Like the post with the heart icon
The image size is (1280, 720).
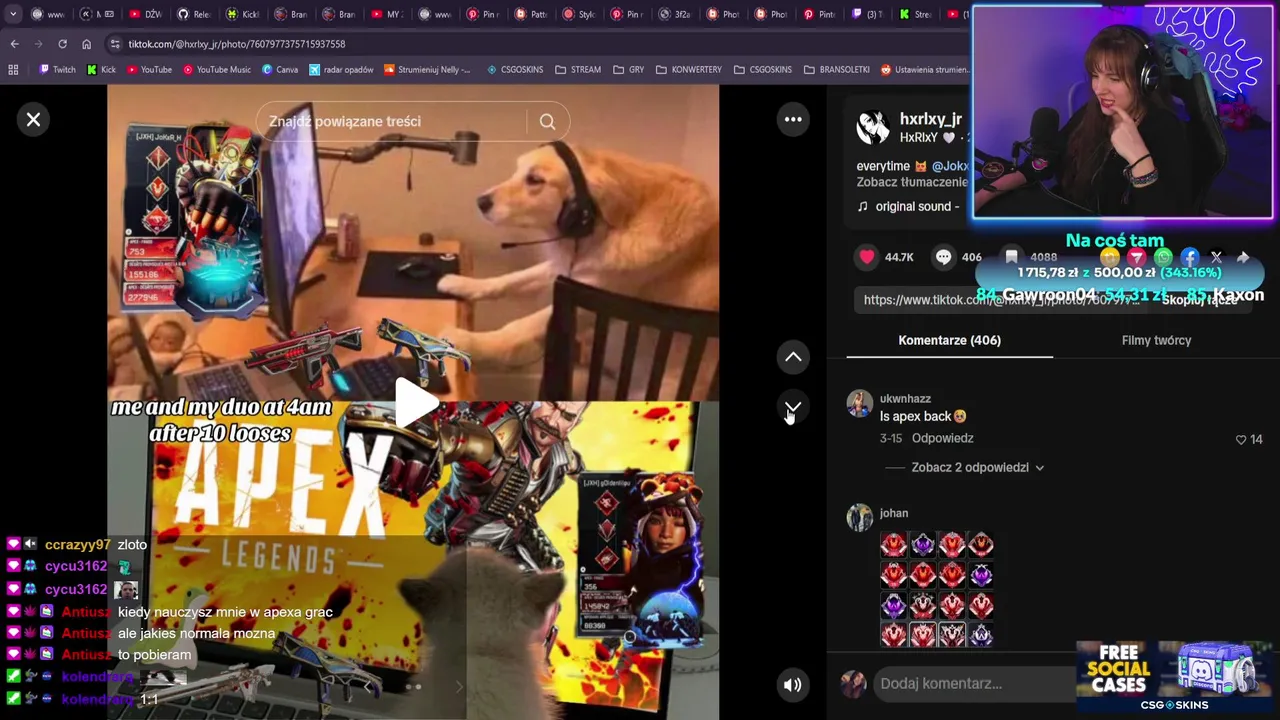867,257
